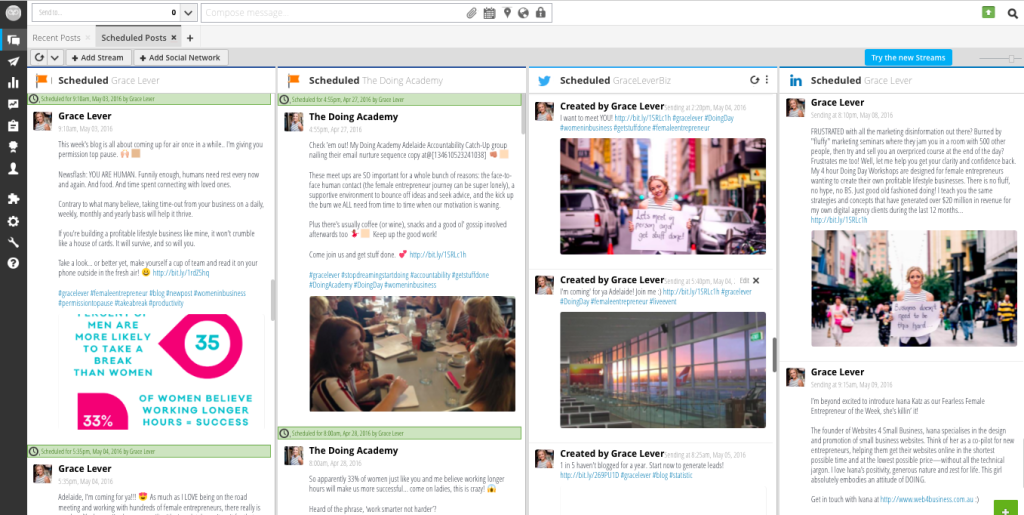The height and width of the screenshot is (515, 1024).
Task: Click "Scheduled for 8:00am, Apr 28, 2016" bar
Action: (400, 433)
